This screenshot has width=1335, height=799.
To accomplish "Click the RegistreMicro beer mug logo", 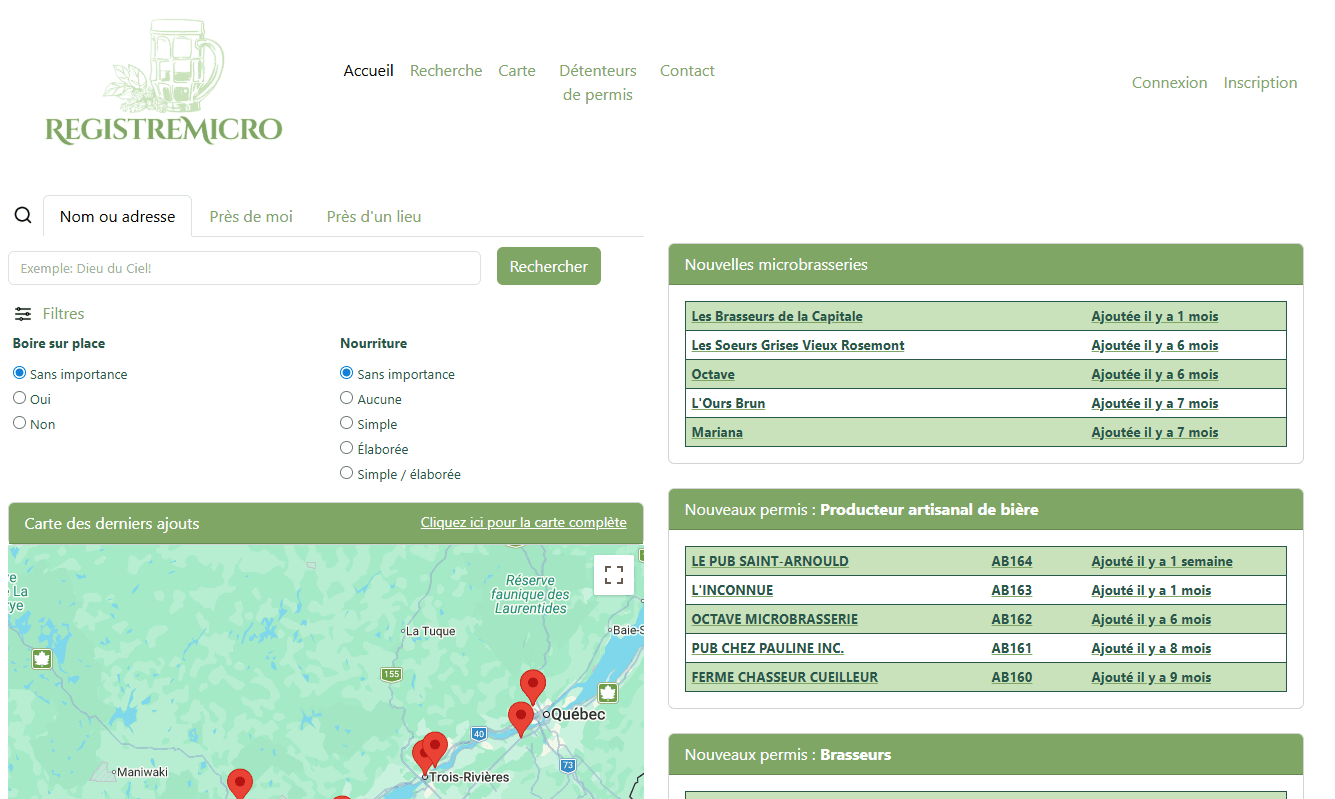I will 164,84.
